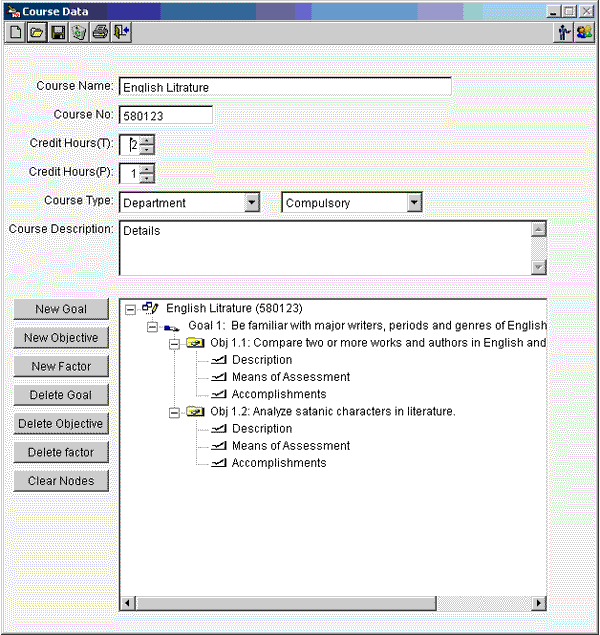Click the Obj 1.2 folder icon
Viewport: 600px width, 635px height.
click(195, 412)
